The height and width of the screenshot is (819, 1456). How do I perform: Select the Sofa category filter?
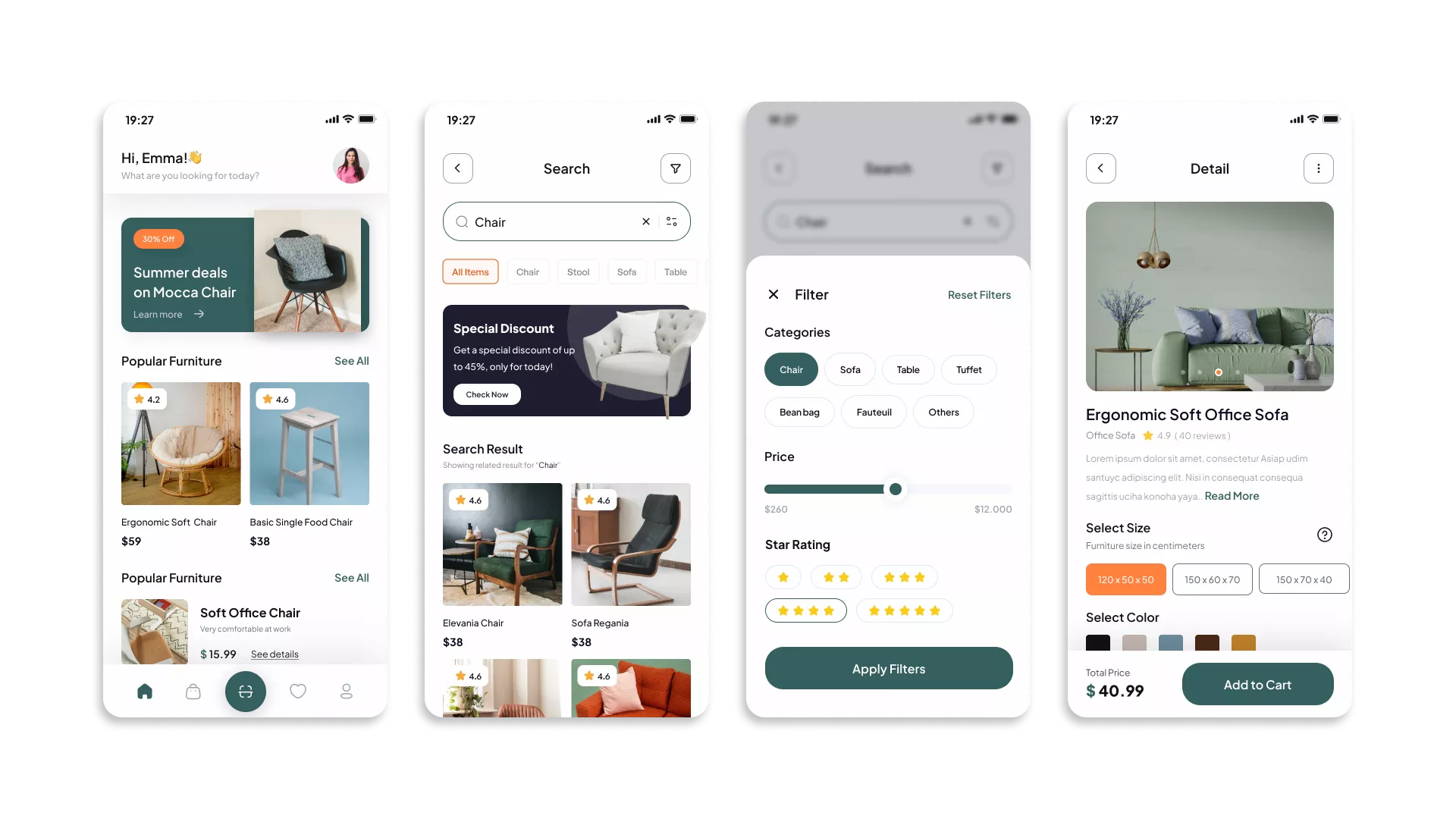pos(850,369)
